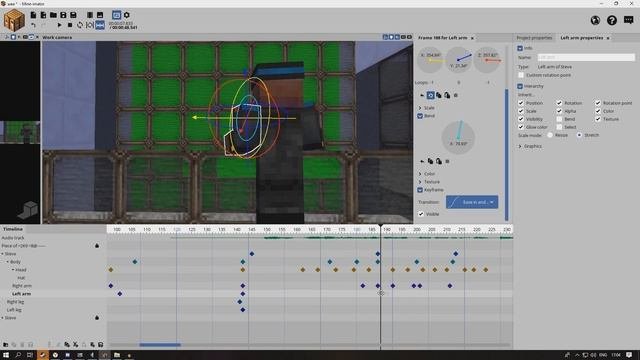Select the Left leg timeline row
This screenshot has height=360, width=640.
click(14, 310)
